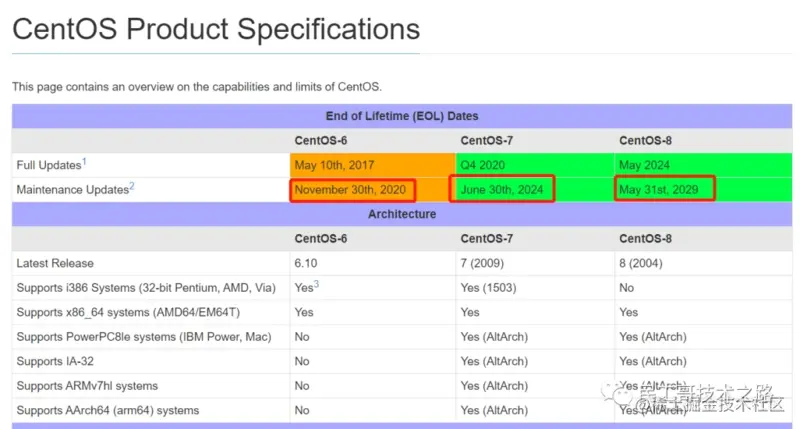Open footnote 2 next to Maintenance Updates
The height and width of the screenshot is (429, 800).
tap(132, 186)
